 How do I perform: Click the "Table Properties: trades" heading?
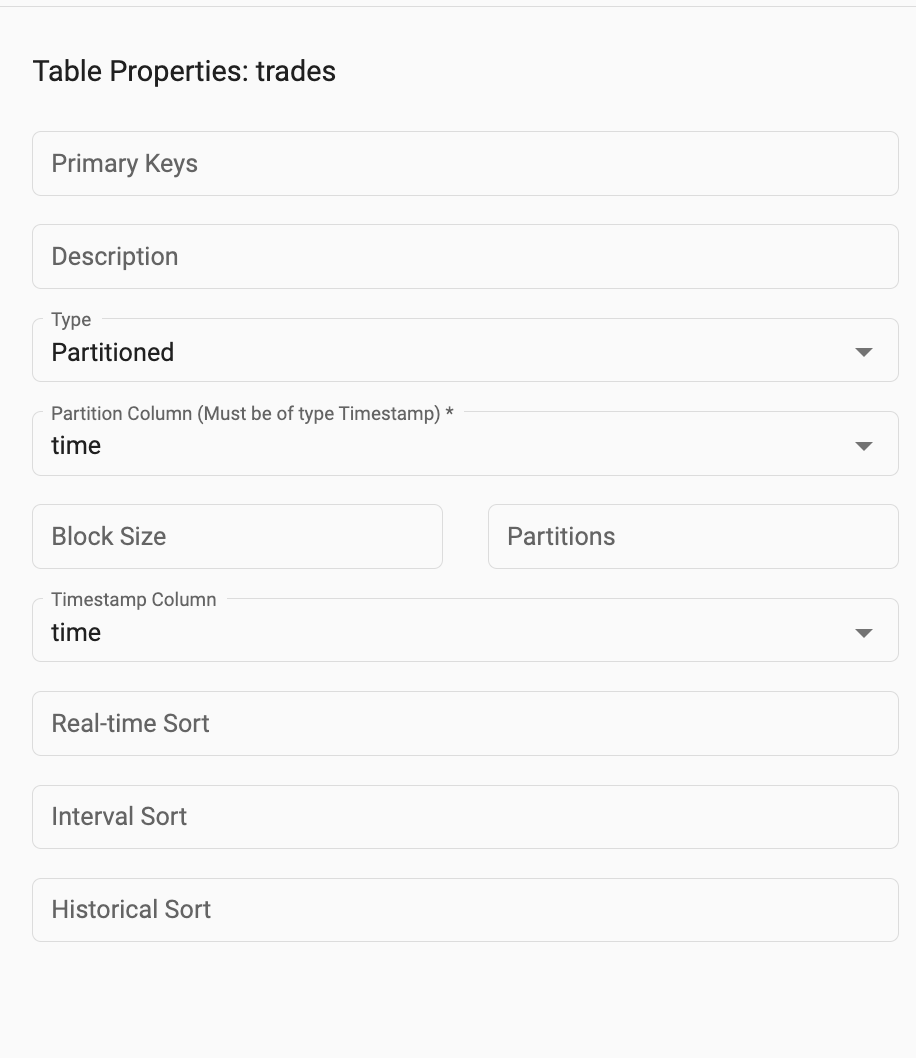tap(184, 72)
